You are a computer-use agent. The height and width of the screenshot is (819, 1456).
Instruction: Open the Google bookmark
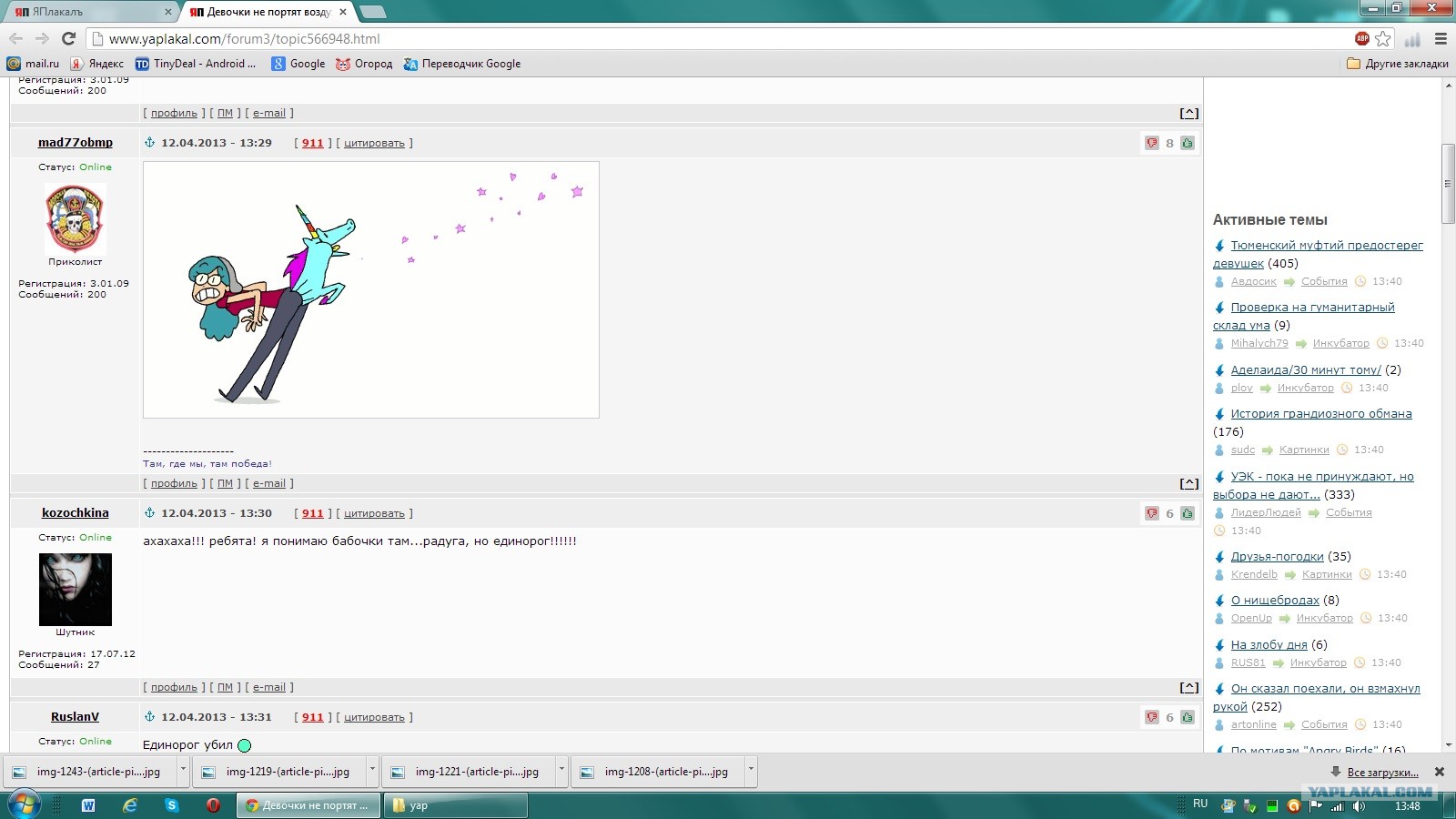(x=298, y=64)
